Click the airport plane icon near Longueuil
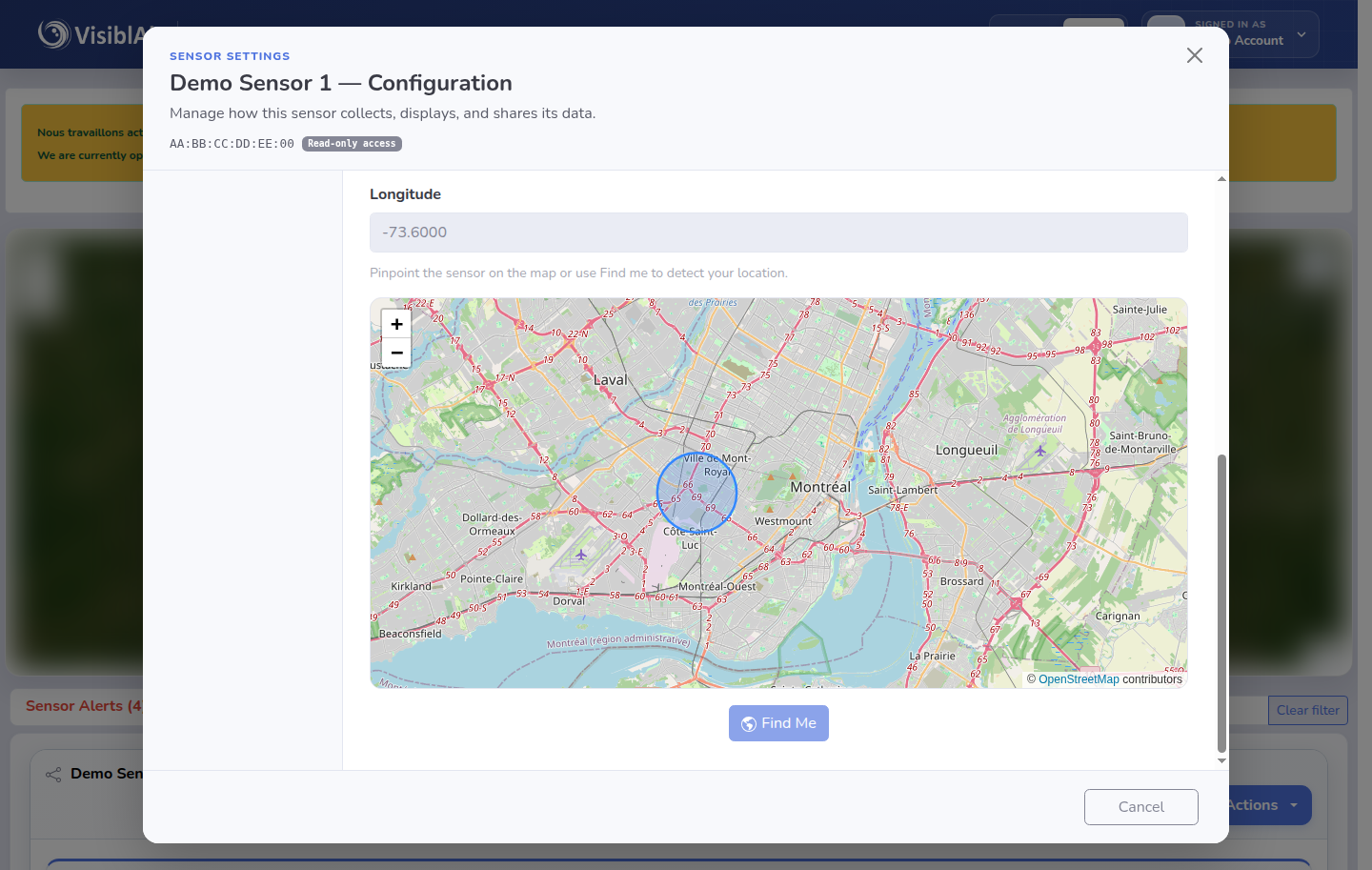Viewport: 1372px width, 870px height. click(1040, 451)
